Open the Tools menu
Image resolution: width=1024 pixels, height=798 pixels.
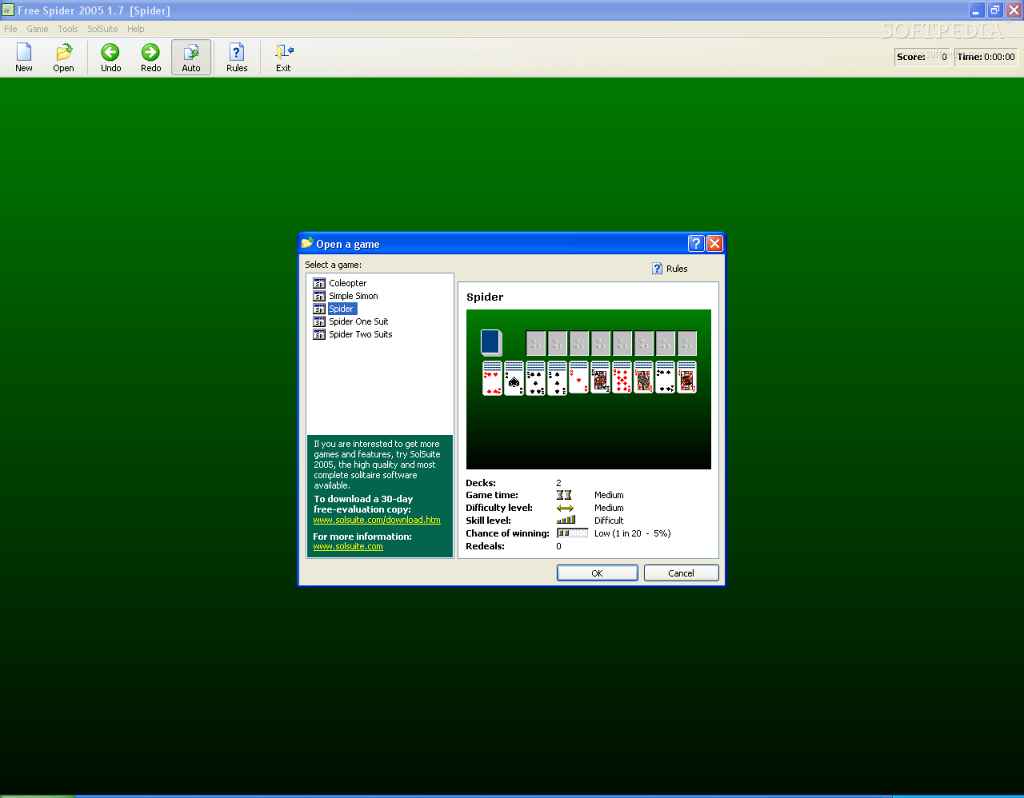(x=67, y=29)
